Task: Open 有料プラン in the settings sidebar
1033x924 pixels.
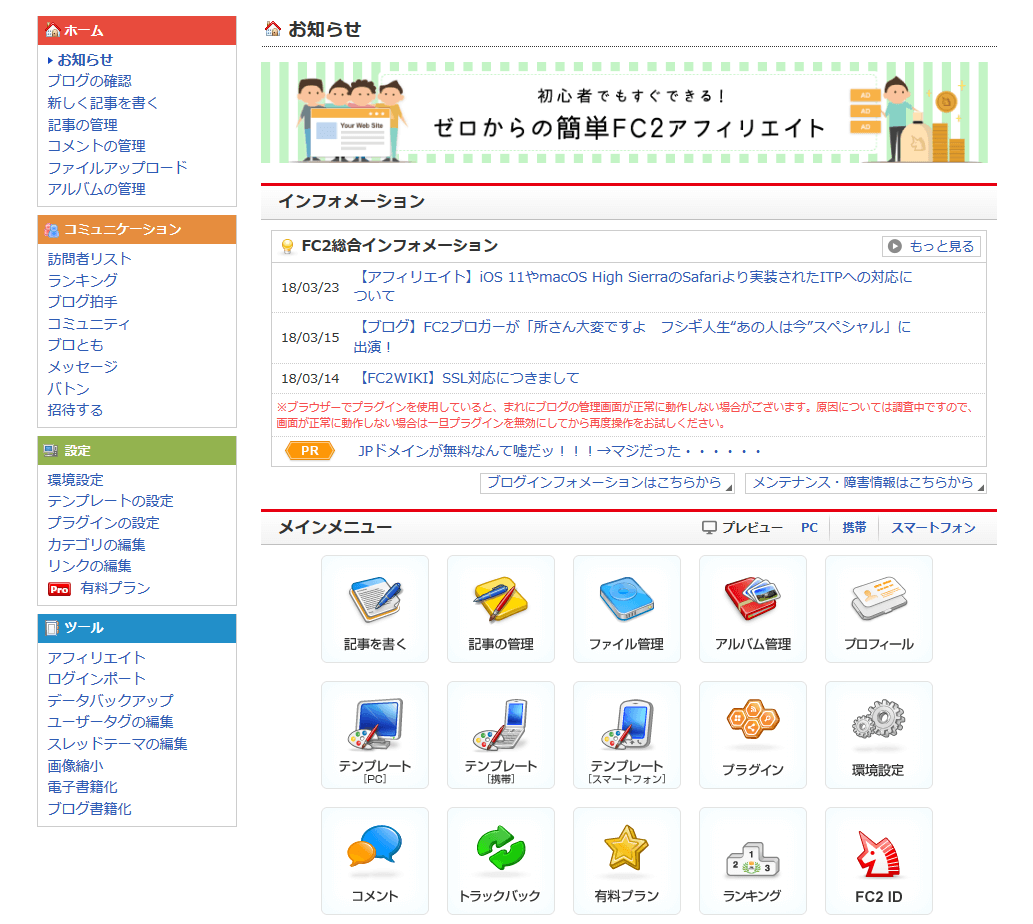Action: [115, 588]
